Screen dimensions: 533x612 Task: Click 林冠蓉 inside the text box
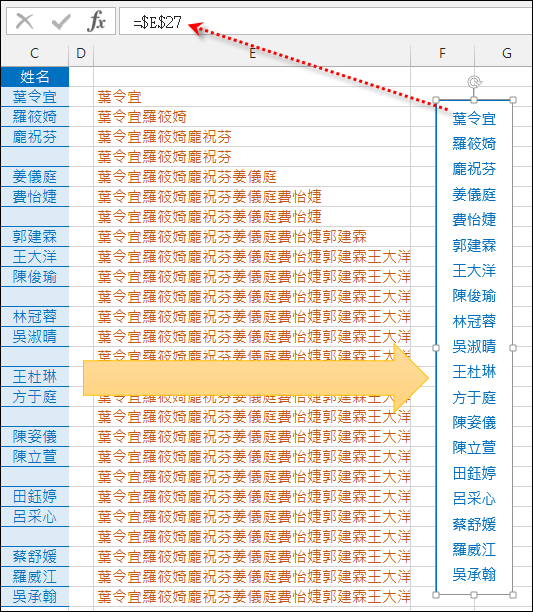pyautogui.click(x=474, y=321)
